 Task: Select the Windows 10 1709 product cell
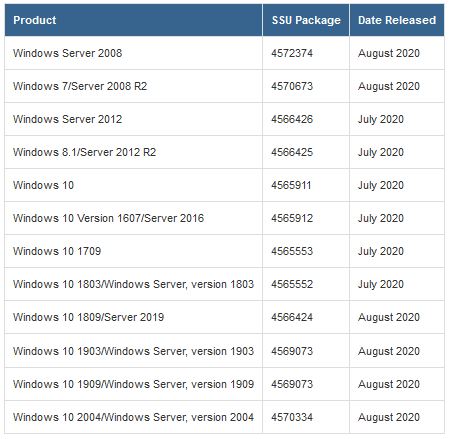(x=134, y=251)
